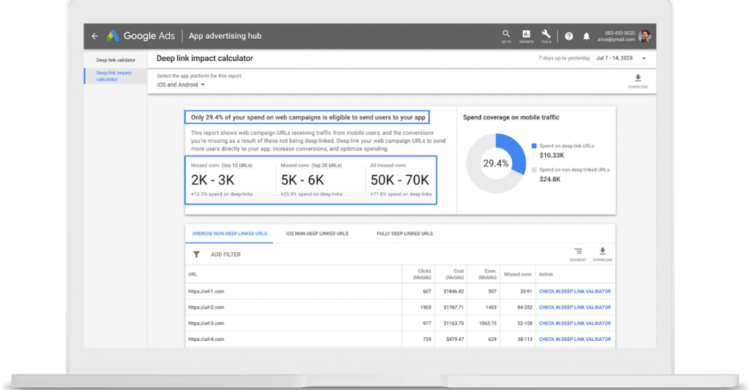Click the 2K - 3K missed conversions value
This screenshot has height=390, width=750.
point(213,180)
